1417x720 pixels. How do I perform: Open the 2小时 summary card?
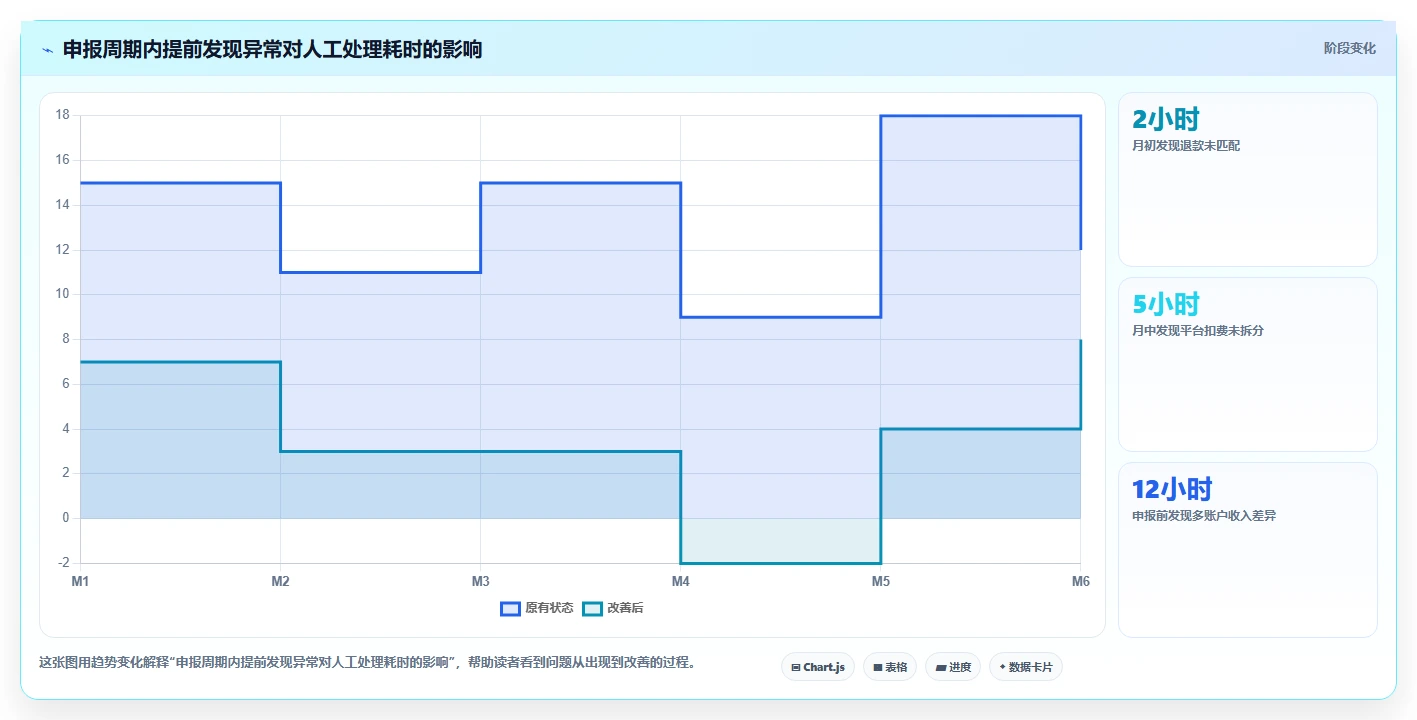(1247, 179)
